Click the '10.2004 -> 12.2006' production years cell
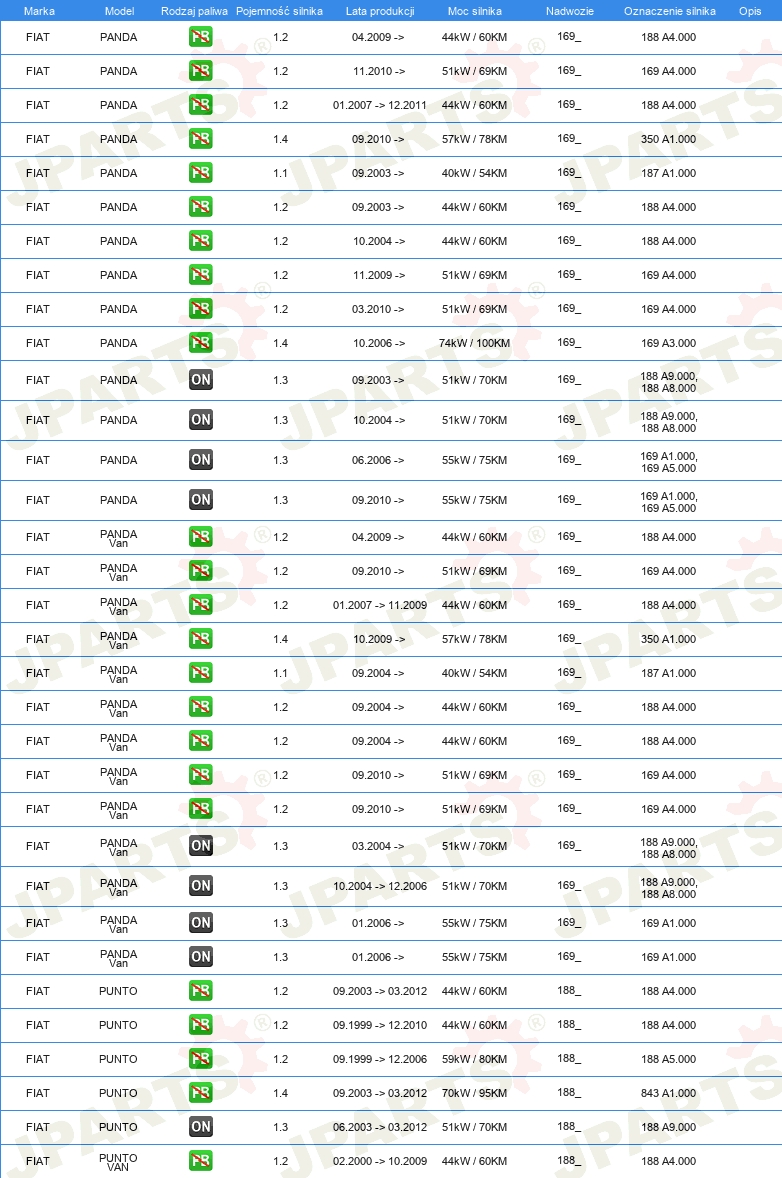782x1178 pixels. pyautogui.click(x=379, y=887)
